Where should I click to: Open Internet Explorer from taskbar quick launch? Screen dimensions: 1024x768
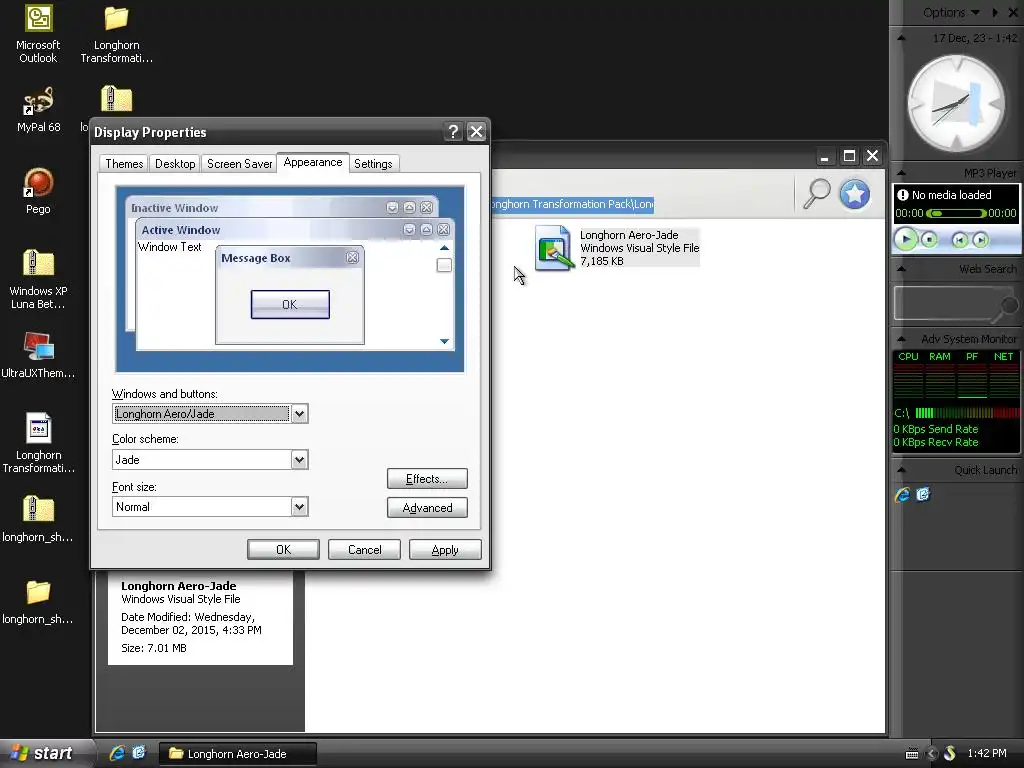coord(117,753)
